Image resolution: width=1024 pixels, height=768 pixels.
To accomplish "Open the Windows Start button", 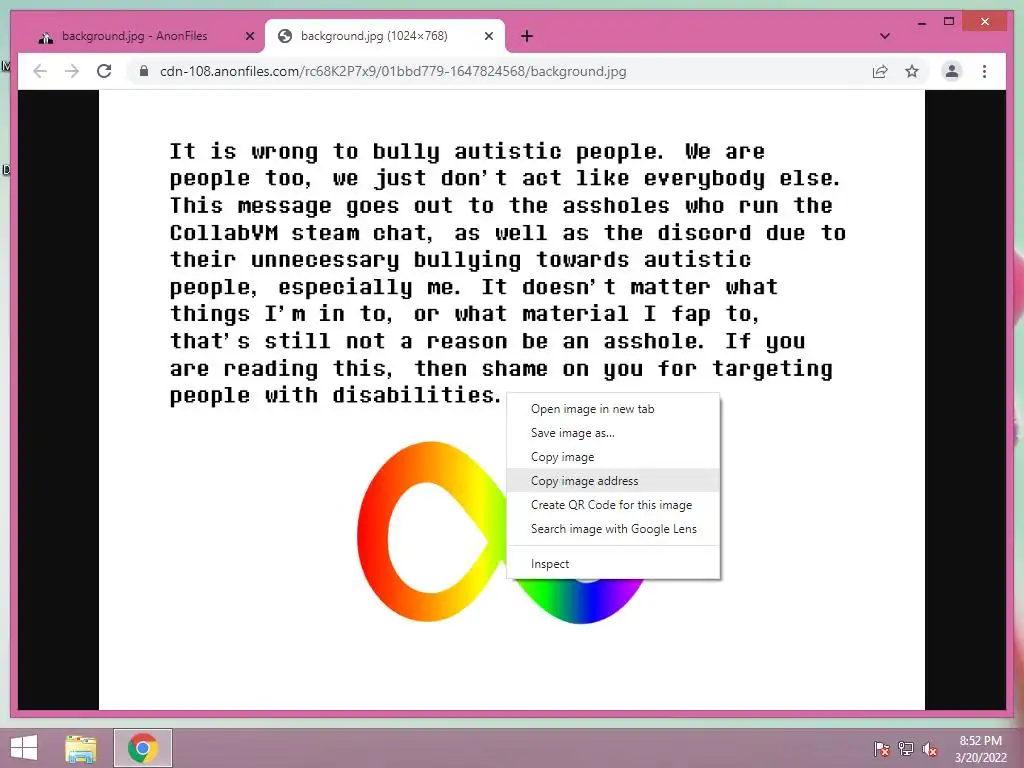I will pyautogui.click(x=24, y=748).
